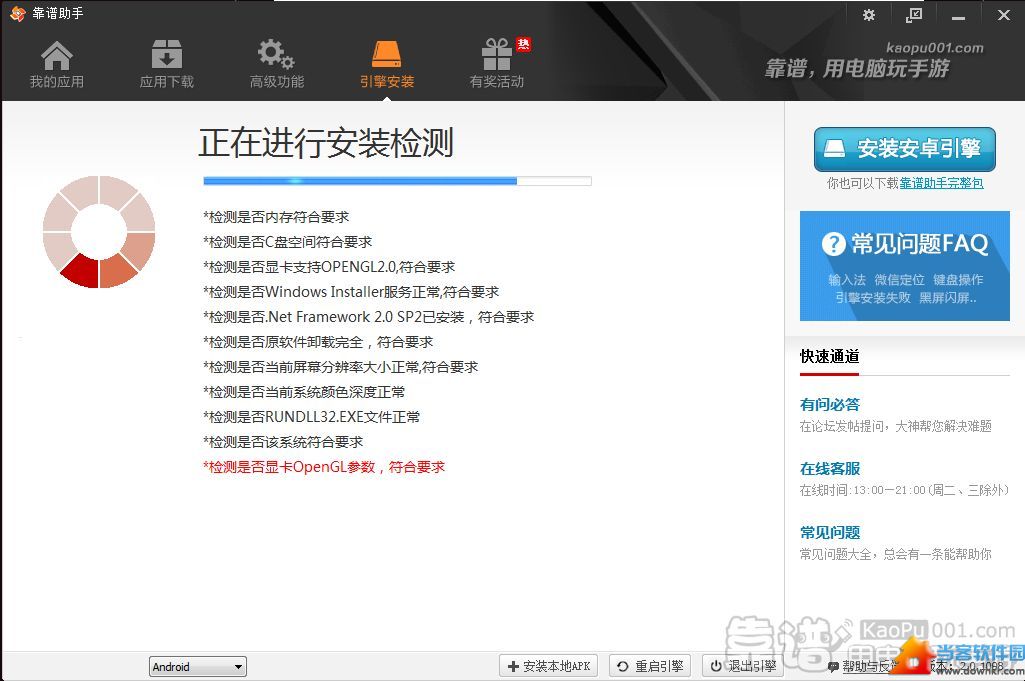Open the 在线客服 support link

point(830,469)
